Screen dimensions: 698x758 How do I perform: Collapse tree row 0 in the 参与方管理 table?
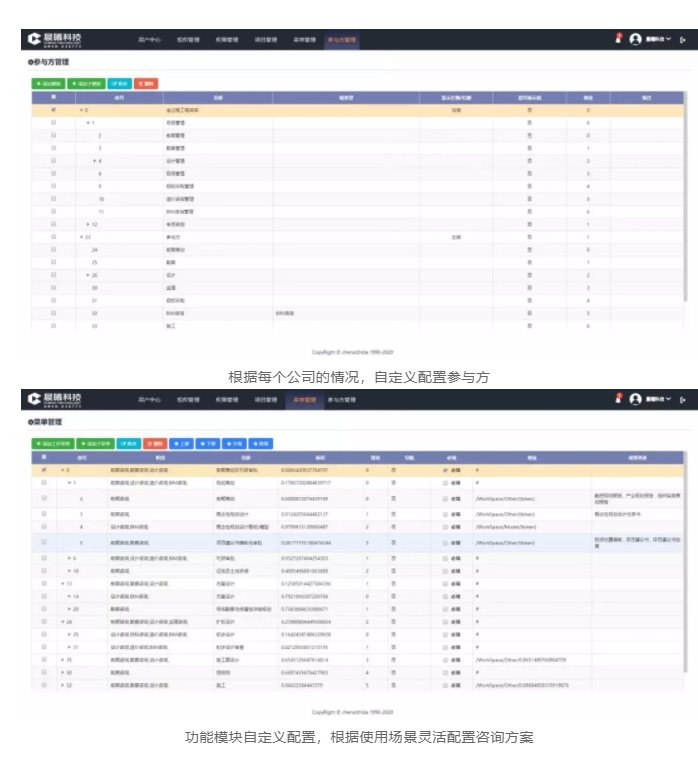pyautogui.click(x=82, y=110)
